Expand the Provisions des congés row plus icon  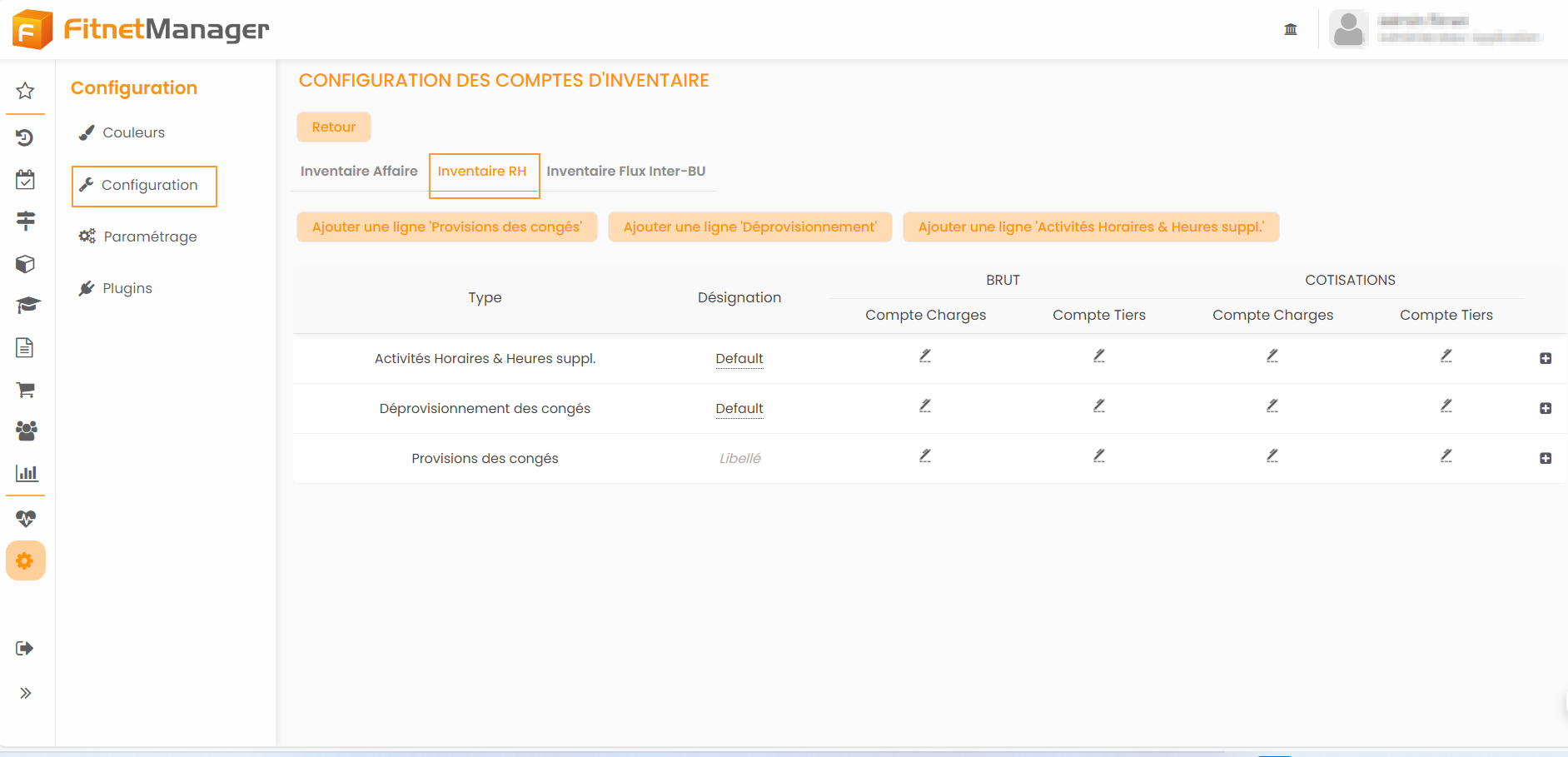click(1546, 459)
